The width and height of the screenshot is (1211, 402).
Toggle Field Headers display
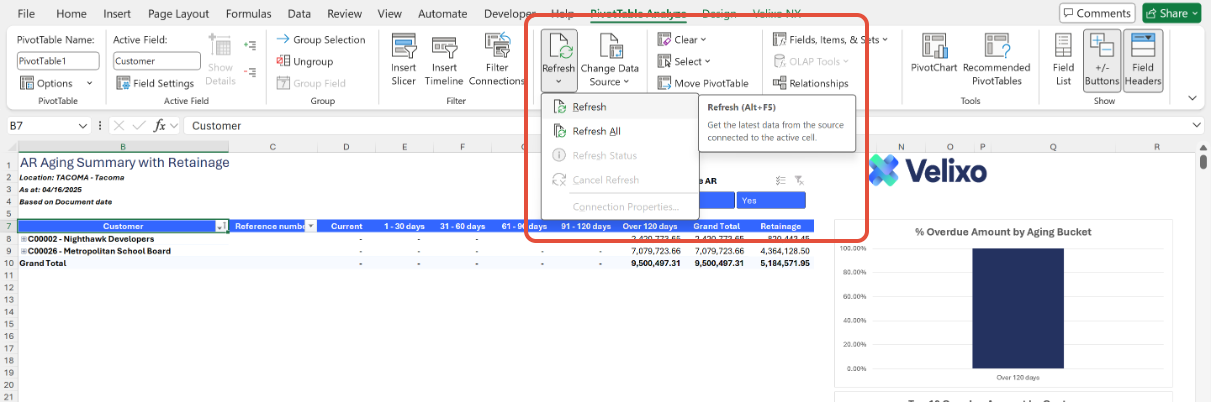coord(1142,60)
